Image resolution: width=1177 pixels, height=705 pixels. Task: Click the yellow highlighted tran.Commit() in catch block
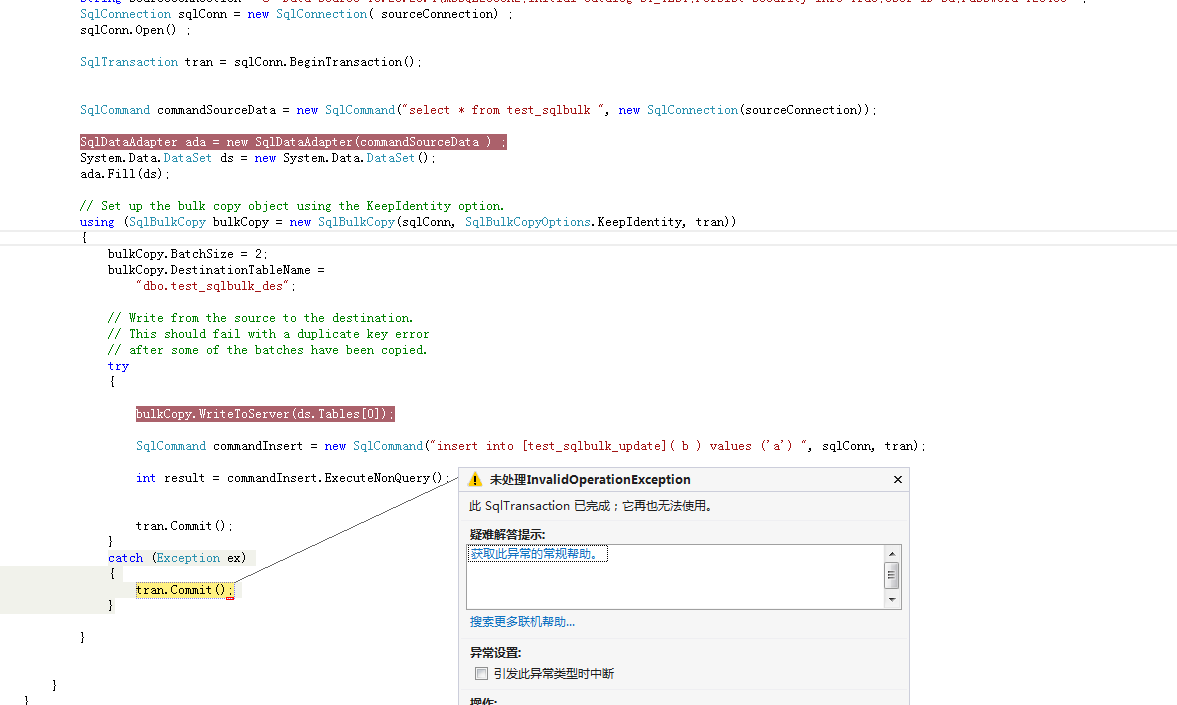pyautogui.click(x=185, y=590)
